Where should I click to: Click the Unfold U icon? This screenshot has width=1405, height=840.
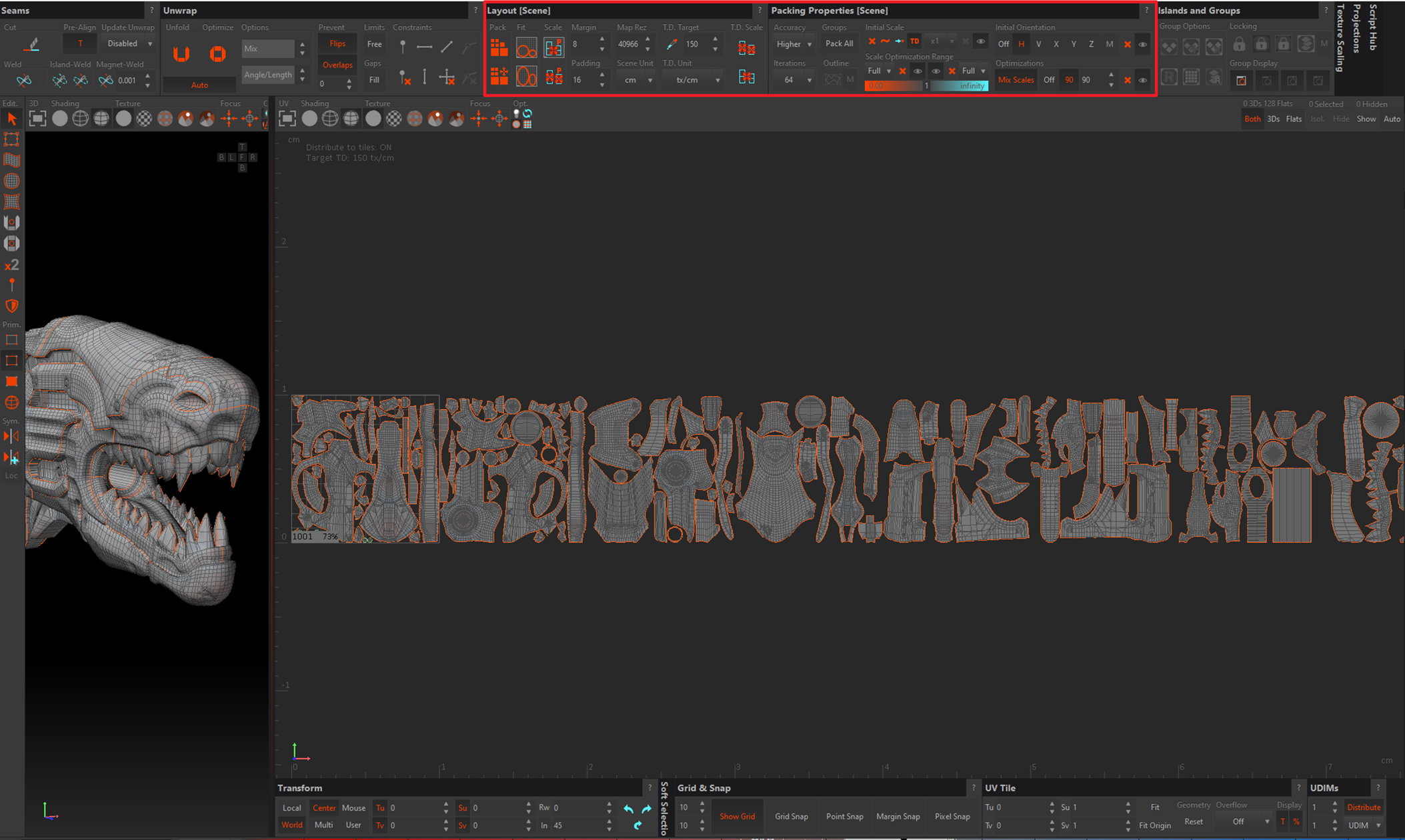tap(181, 54)
